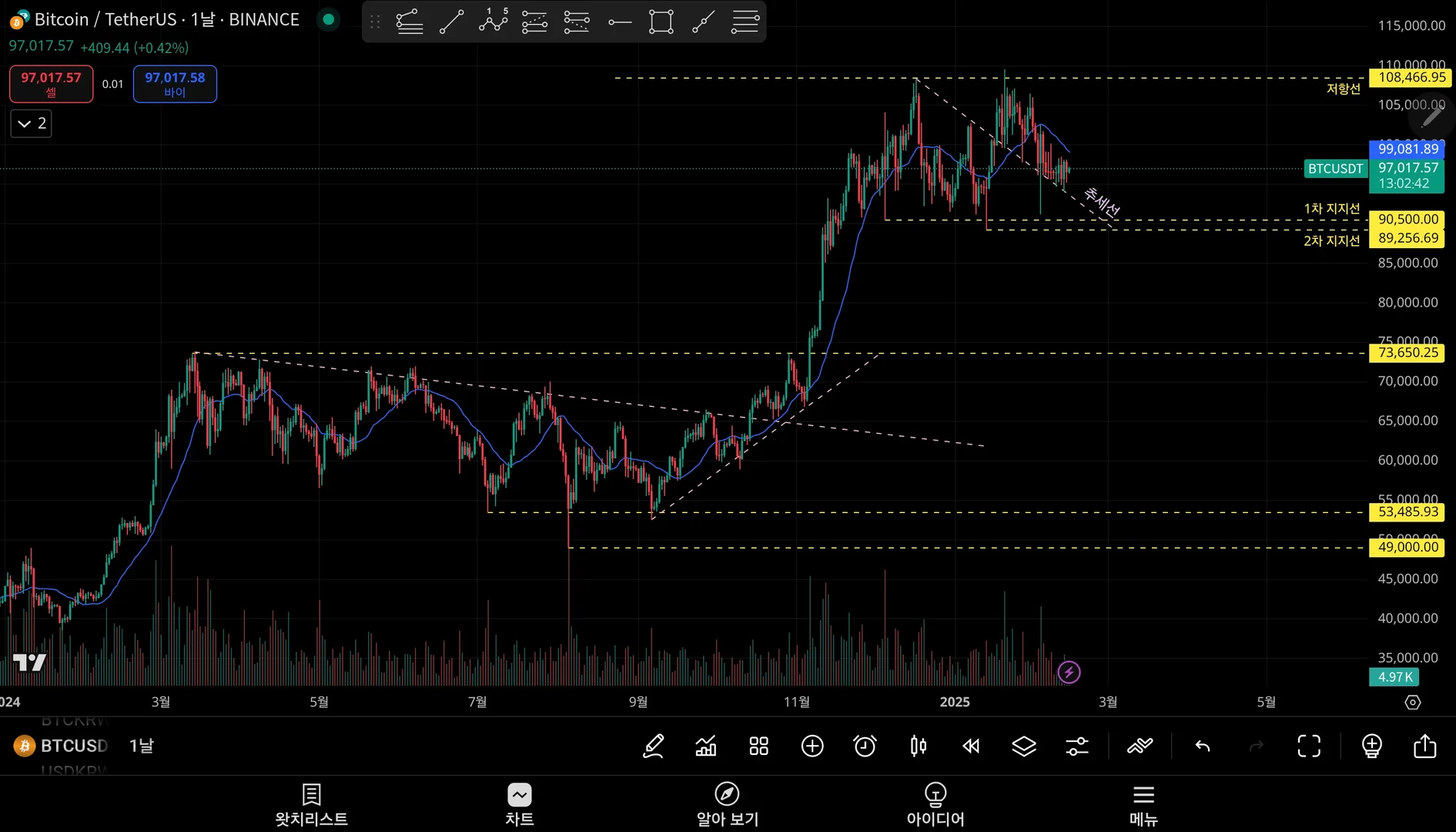Publish an idea with lightbulb-plus icon
The image size is (1456, 832).
[1372, 746]
